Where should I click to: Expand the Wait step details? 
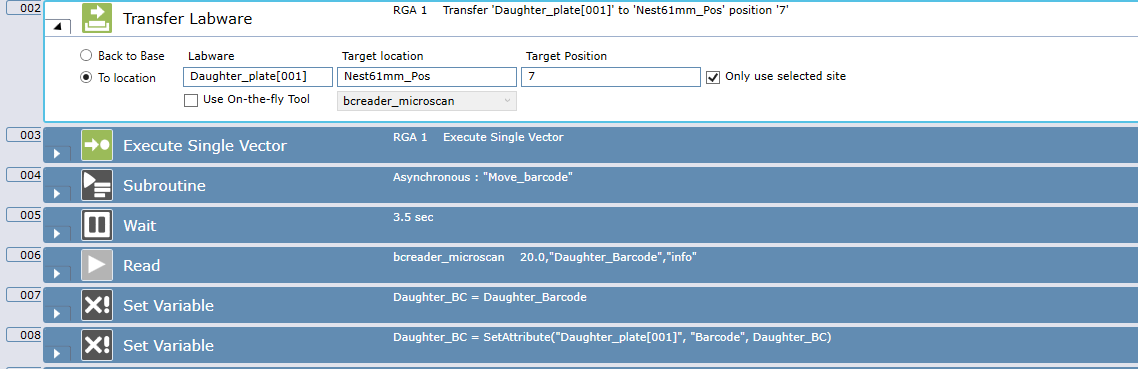57,234
